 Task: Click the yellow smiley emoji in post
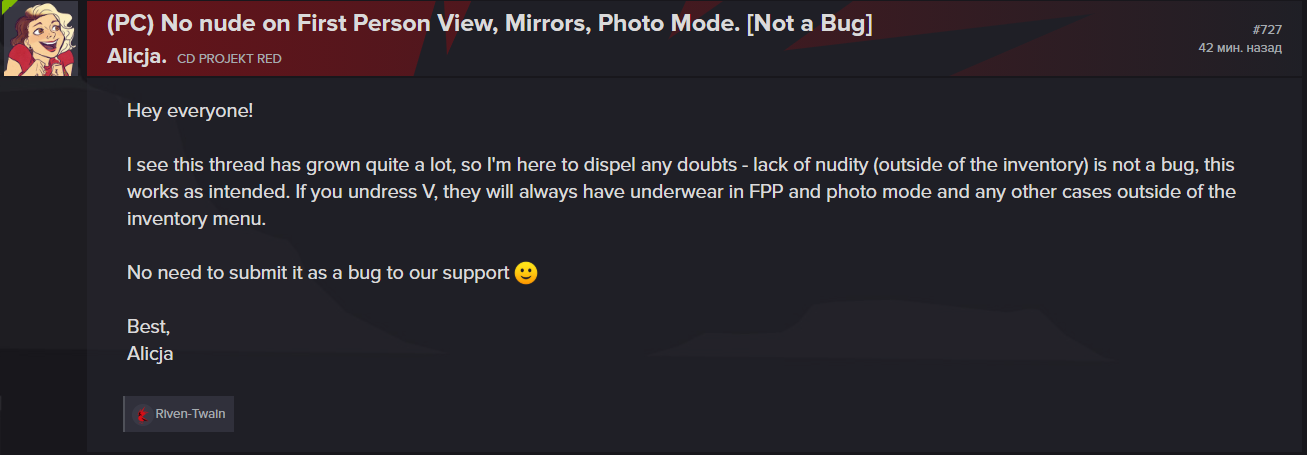click(526, 272)
